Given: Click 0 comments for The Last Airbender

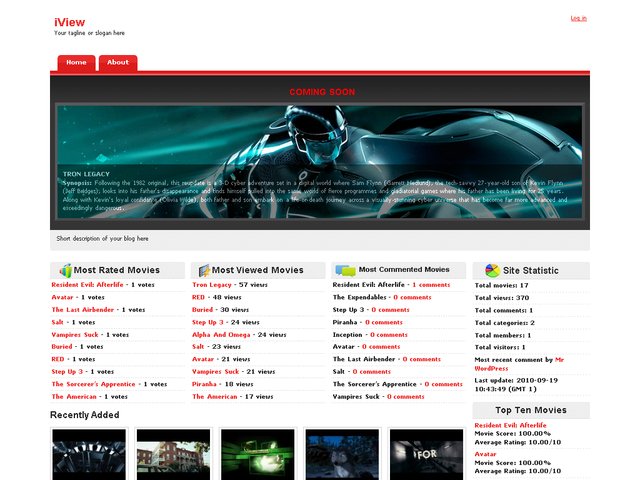Looking at the screenshot, I should tap(422, 359).
